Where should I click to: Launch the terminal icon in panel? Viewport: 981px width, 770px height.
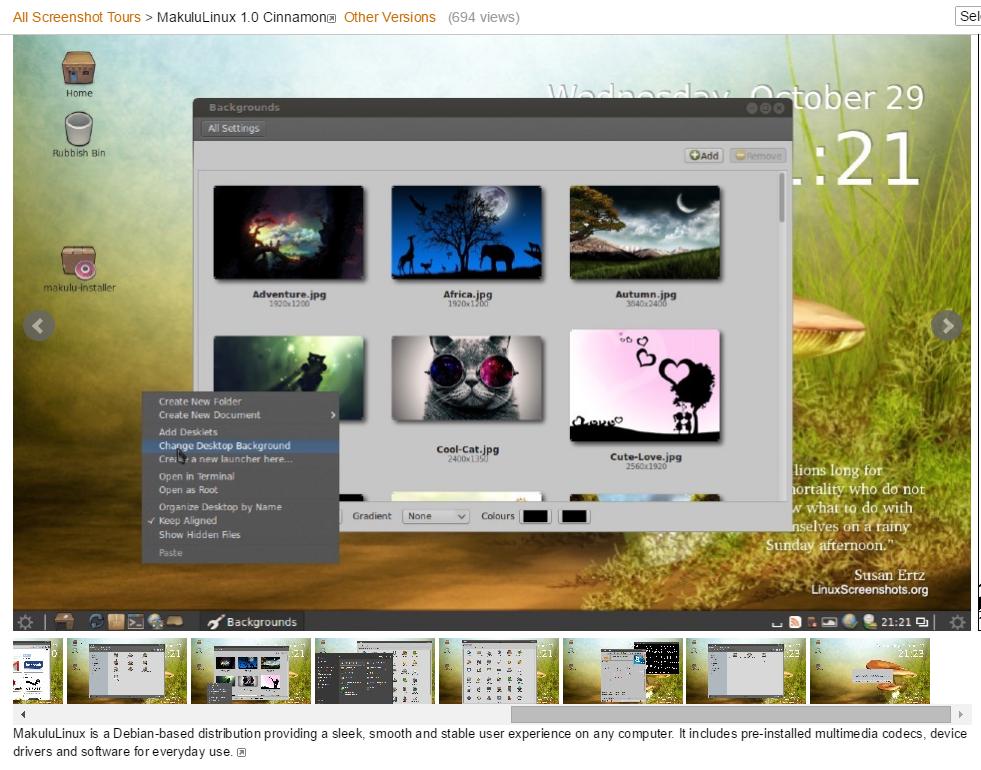(x=136, y=621)
